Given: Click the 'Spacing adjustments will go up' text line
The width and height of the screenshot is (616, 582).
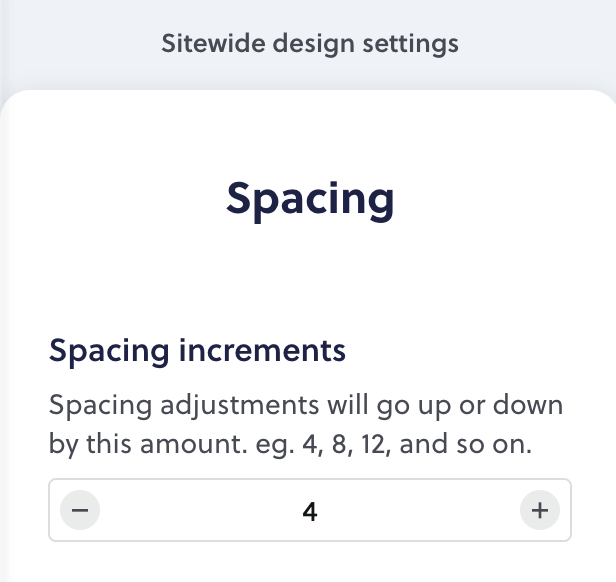Looking at the screenshot, I should [306, 405].
